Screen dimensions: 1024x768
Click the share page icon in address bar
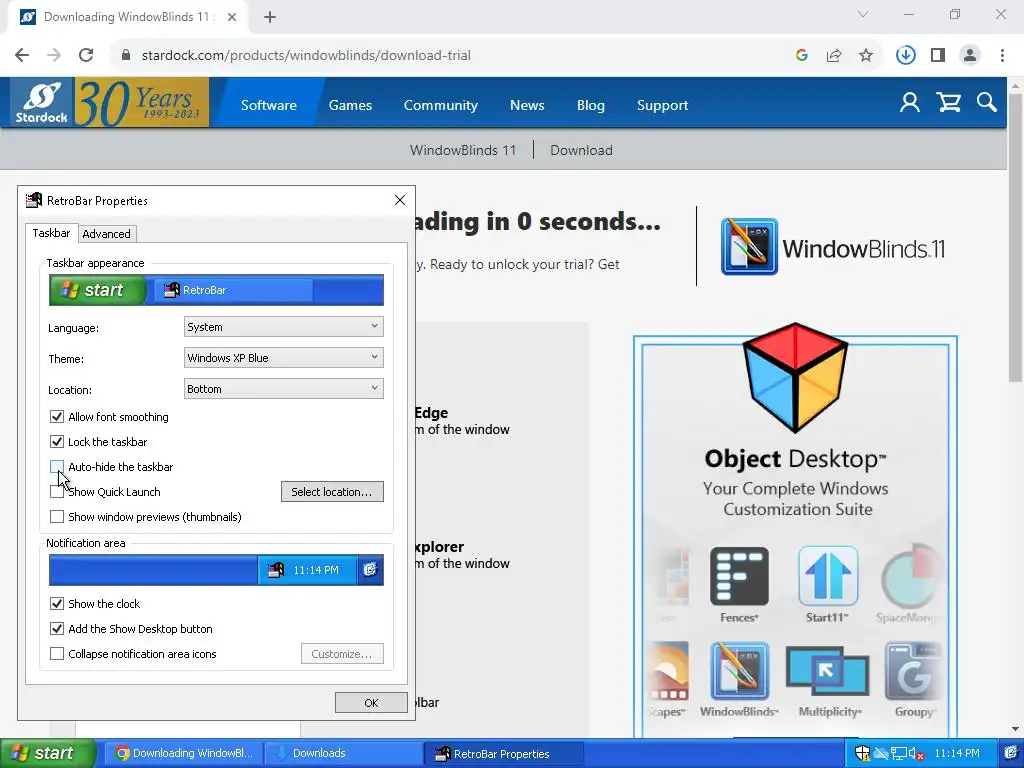(834, 55)
